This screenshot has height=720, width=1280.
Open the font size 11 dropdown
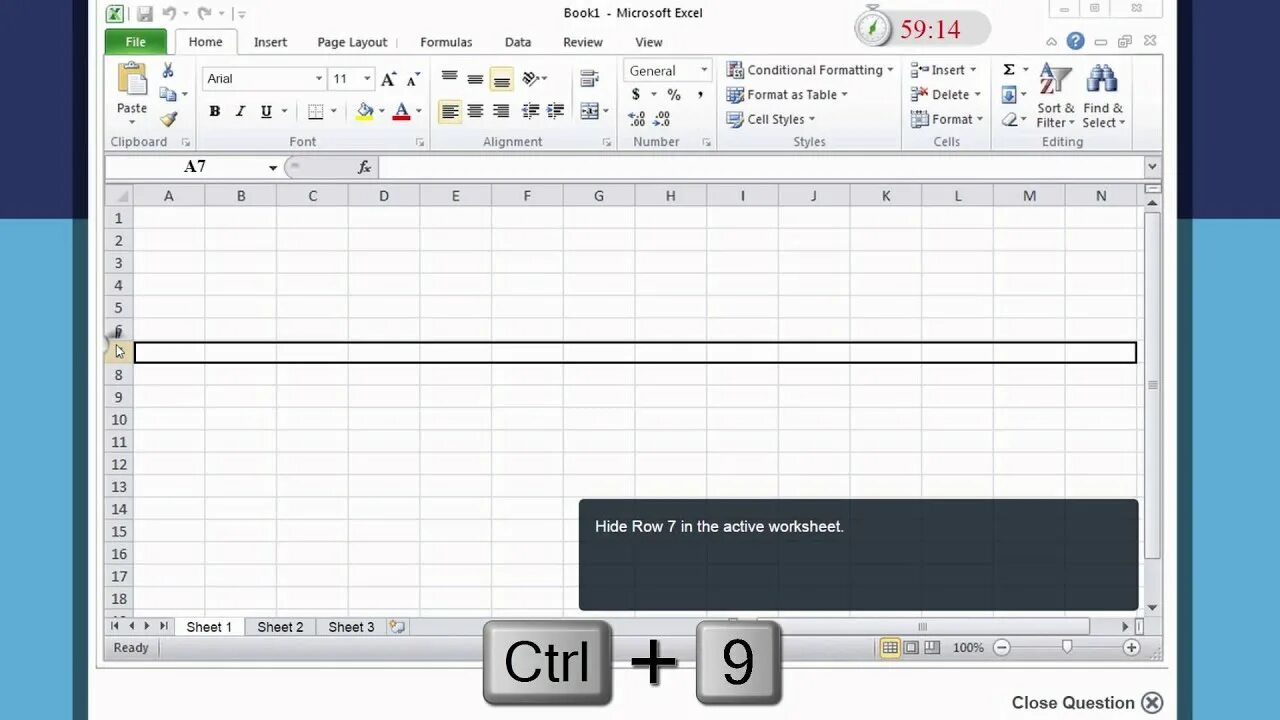coord(368,79)
